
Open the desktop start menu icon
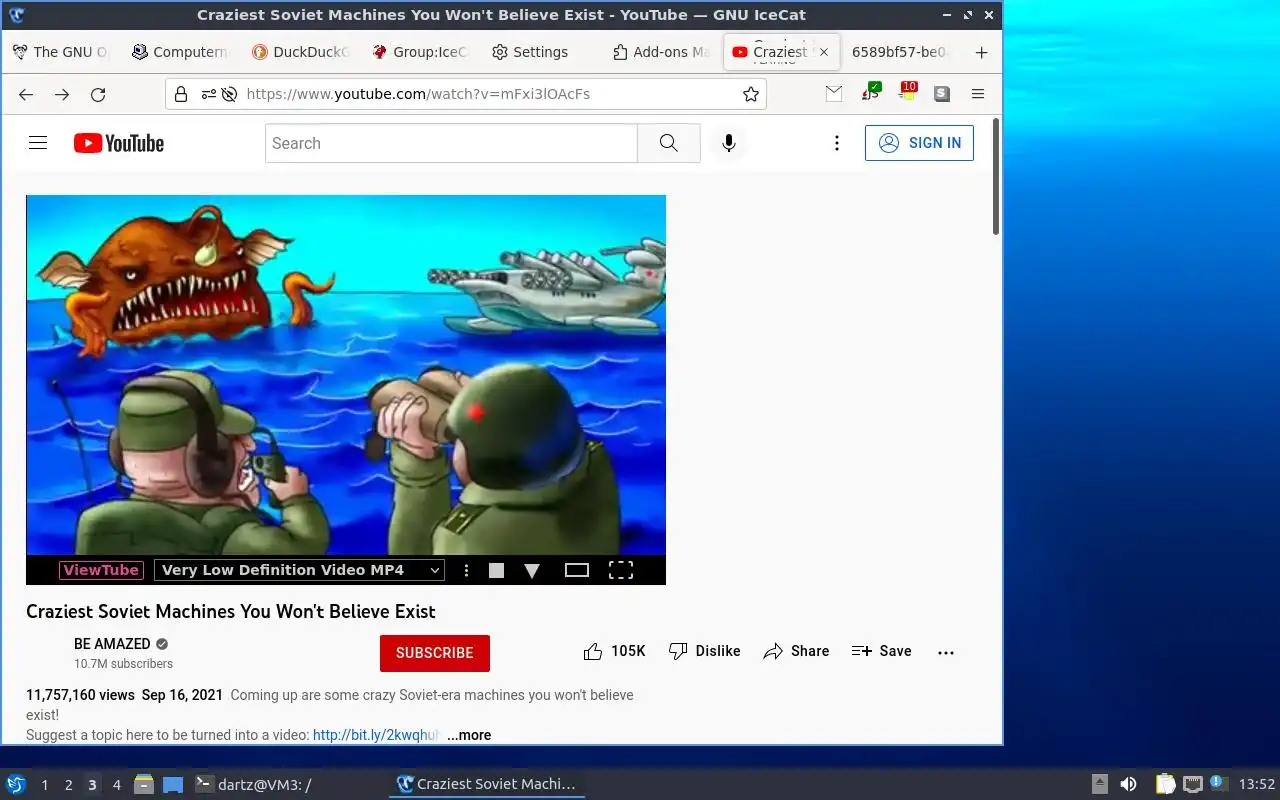[16, 784]
